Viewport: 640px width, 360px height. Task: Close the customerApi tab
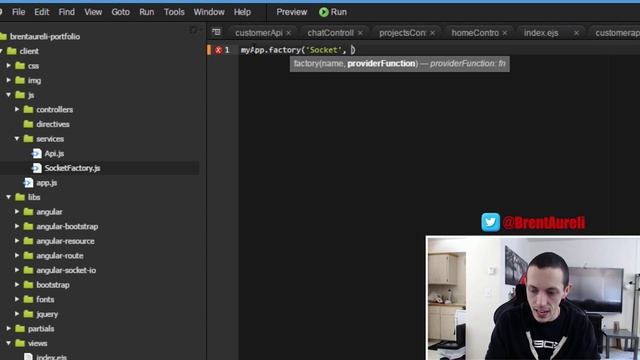point(289,33)
